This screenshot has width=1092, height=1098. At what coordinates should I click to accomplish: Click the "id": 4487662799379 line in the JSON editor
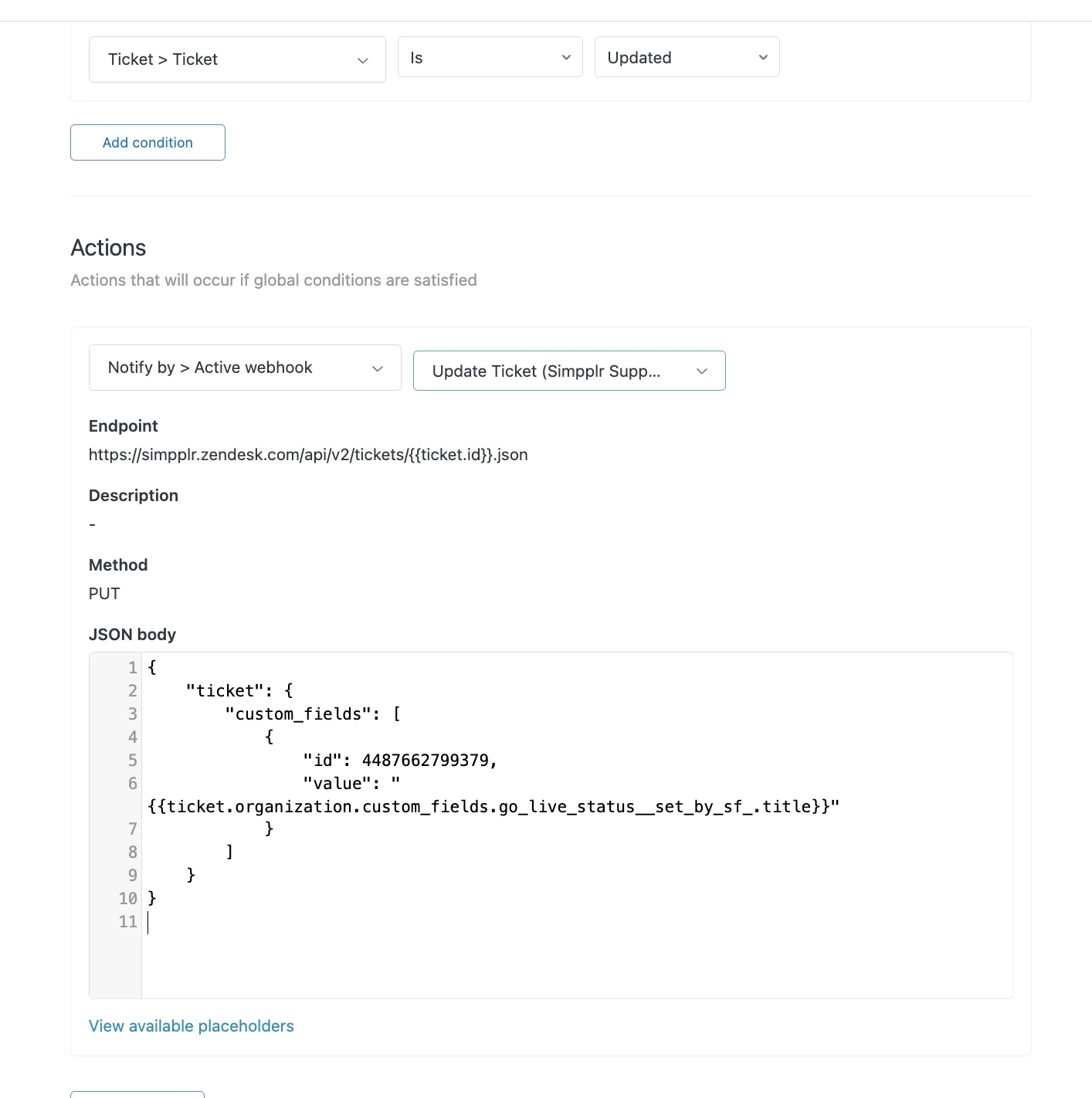point(400,761)
